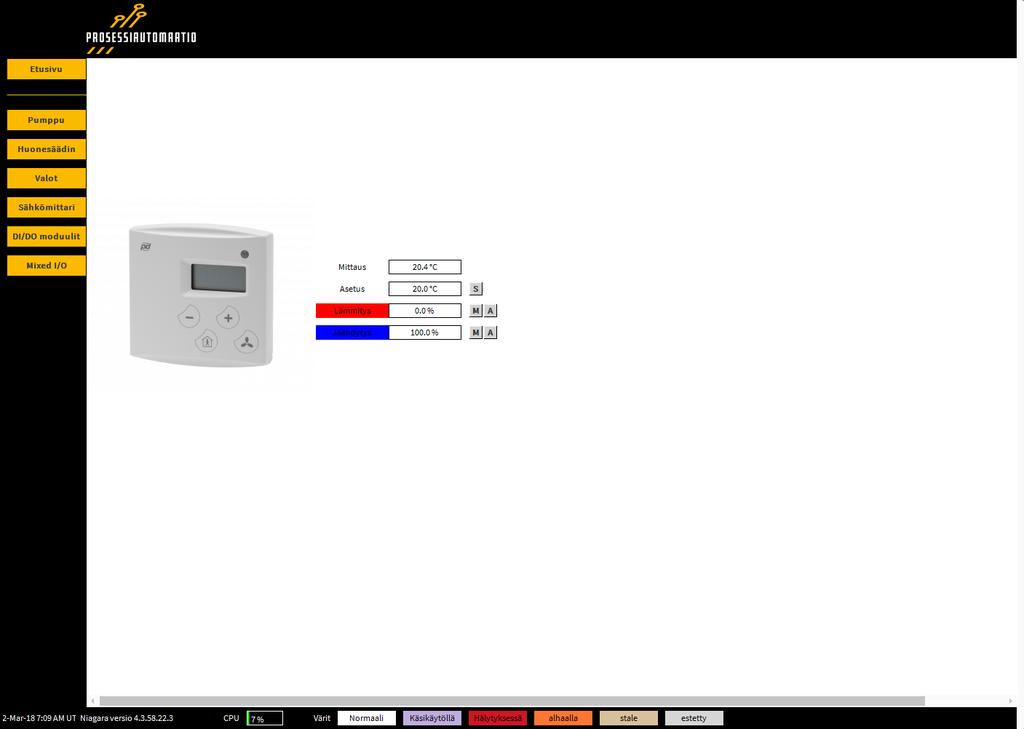The image size is (1024, 729).
Task: Go to the Huonesäädin page
Action: 46,149
